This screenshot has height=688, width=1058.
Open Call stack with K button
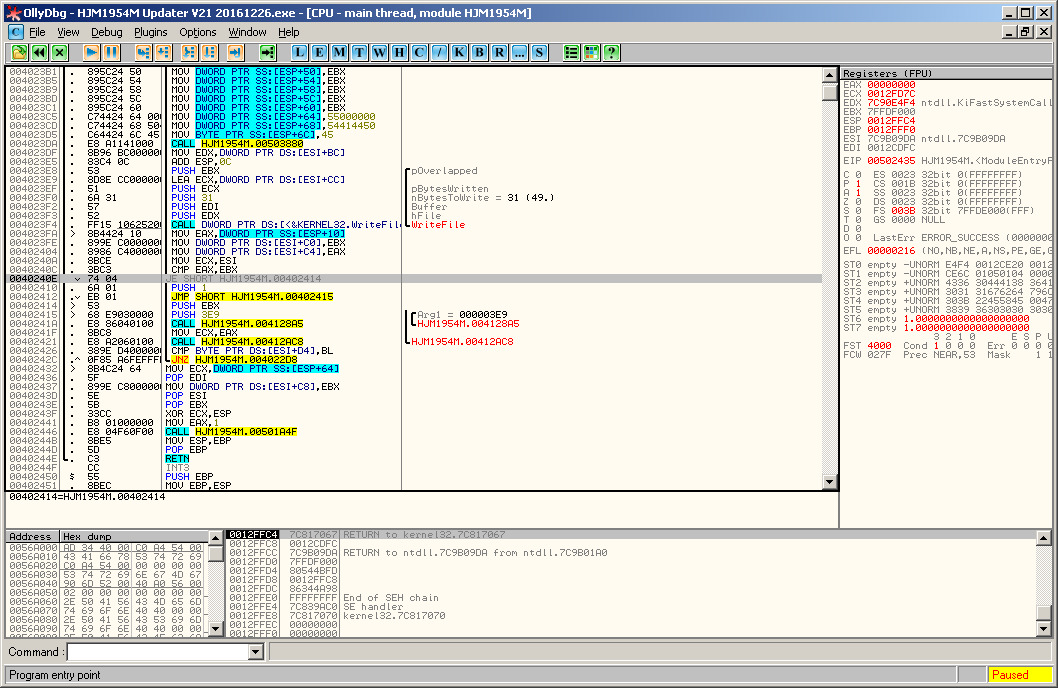tap(459, 52)
